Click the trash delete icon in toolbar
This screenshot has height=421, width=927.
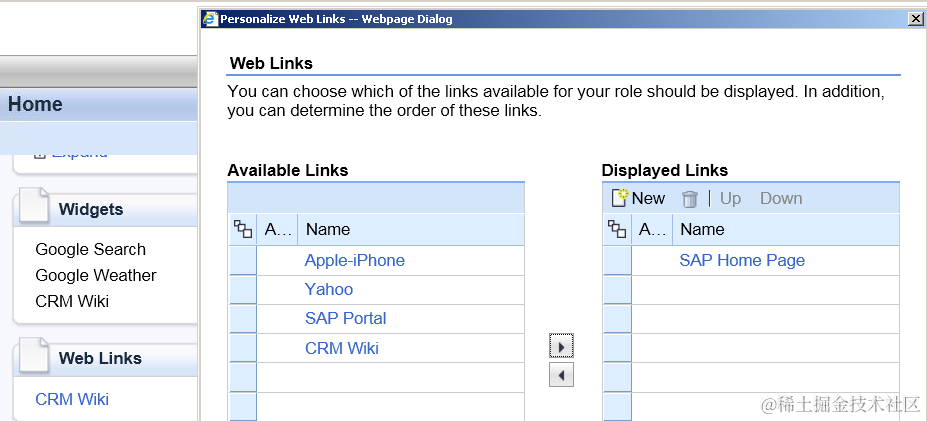(x=689, y=199)
